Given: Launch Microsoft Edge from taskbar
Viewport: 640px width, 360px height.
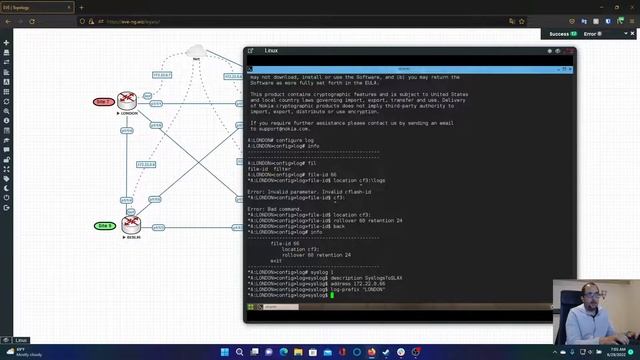Looking at the screenshot, I should [284, 352].
